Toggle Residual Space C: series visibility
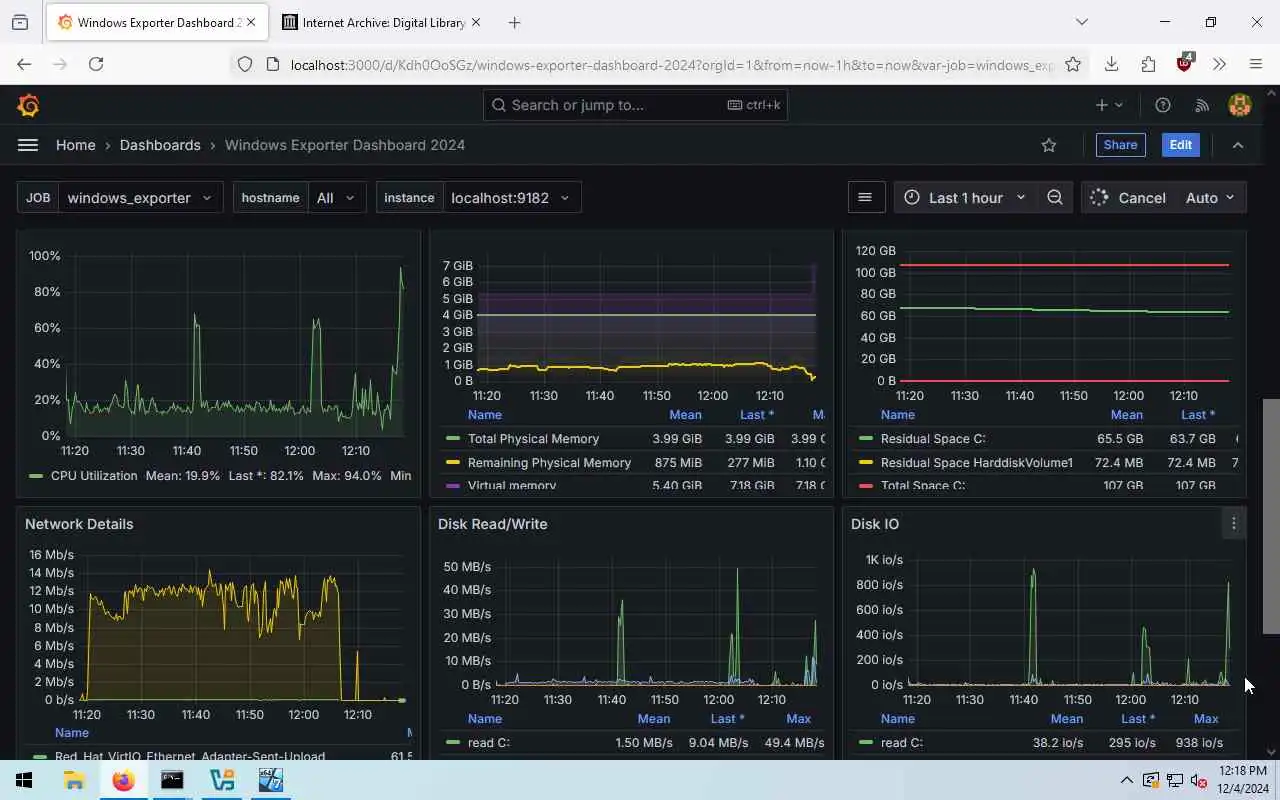 (933, 439)
